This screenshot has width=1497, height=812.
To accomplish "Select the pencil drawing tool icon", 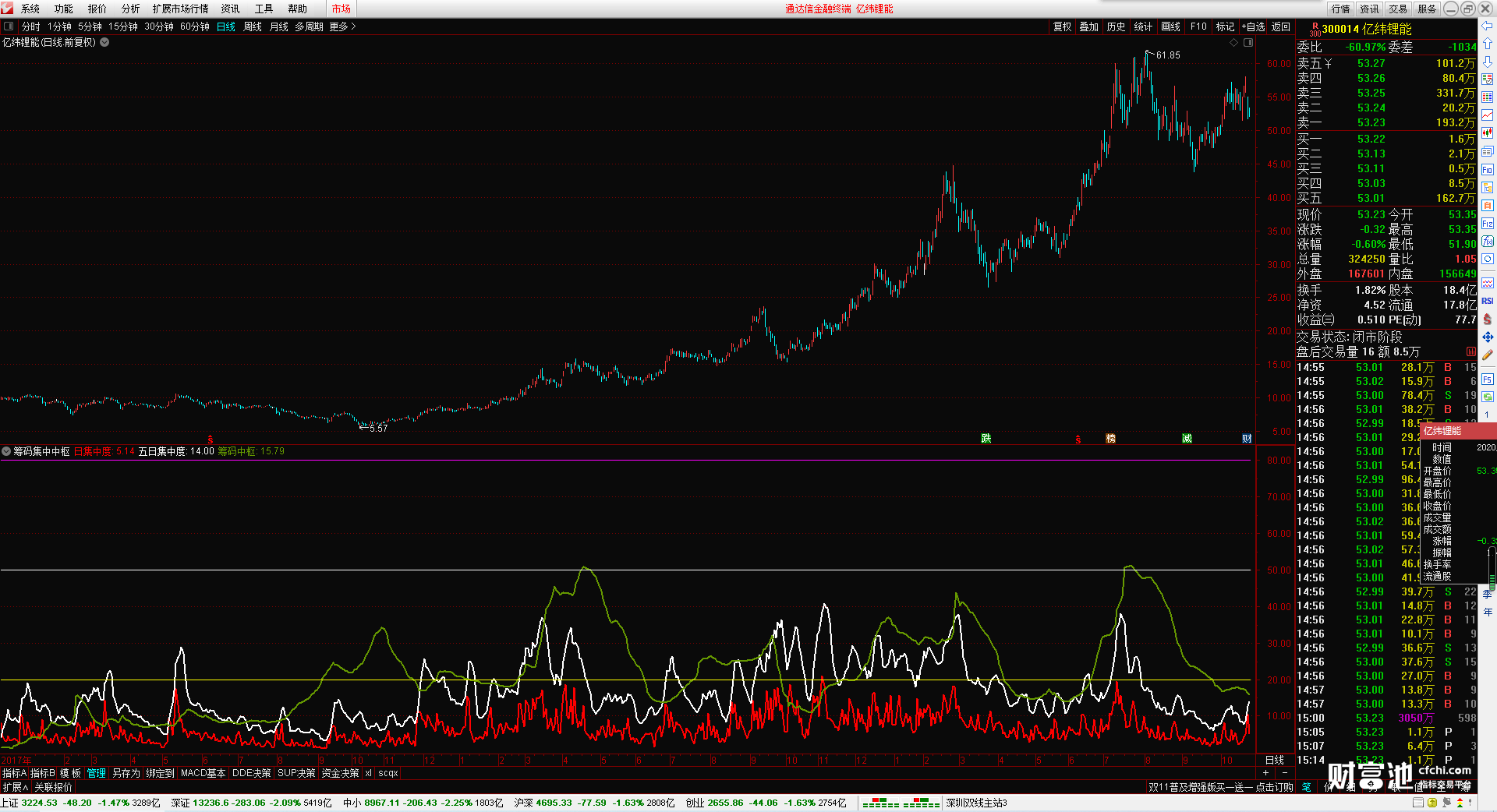I will (x=1487, y=355).
